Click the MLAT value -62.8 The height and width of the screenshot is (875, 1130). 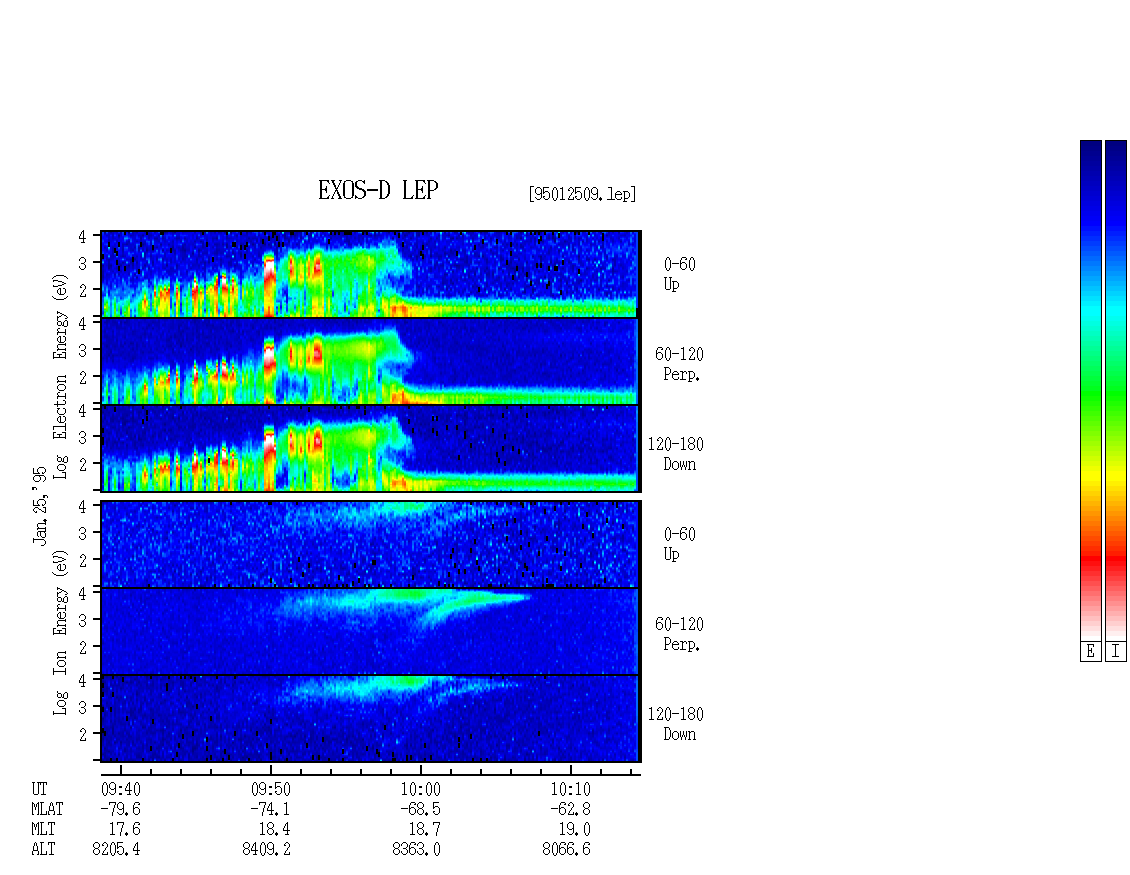[x=571, y=809]
